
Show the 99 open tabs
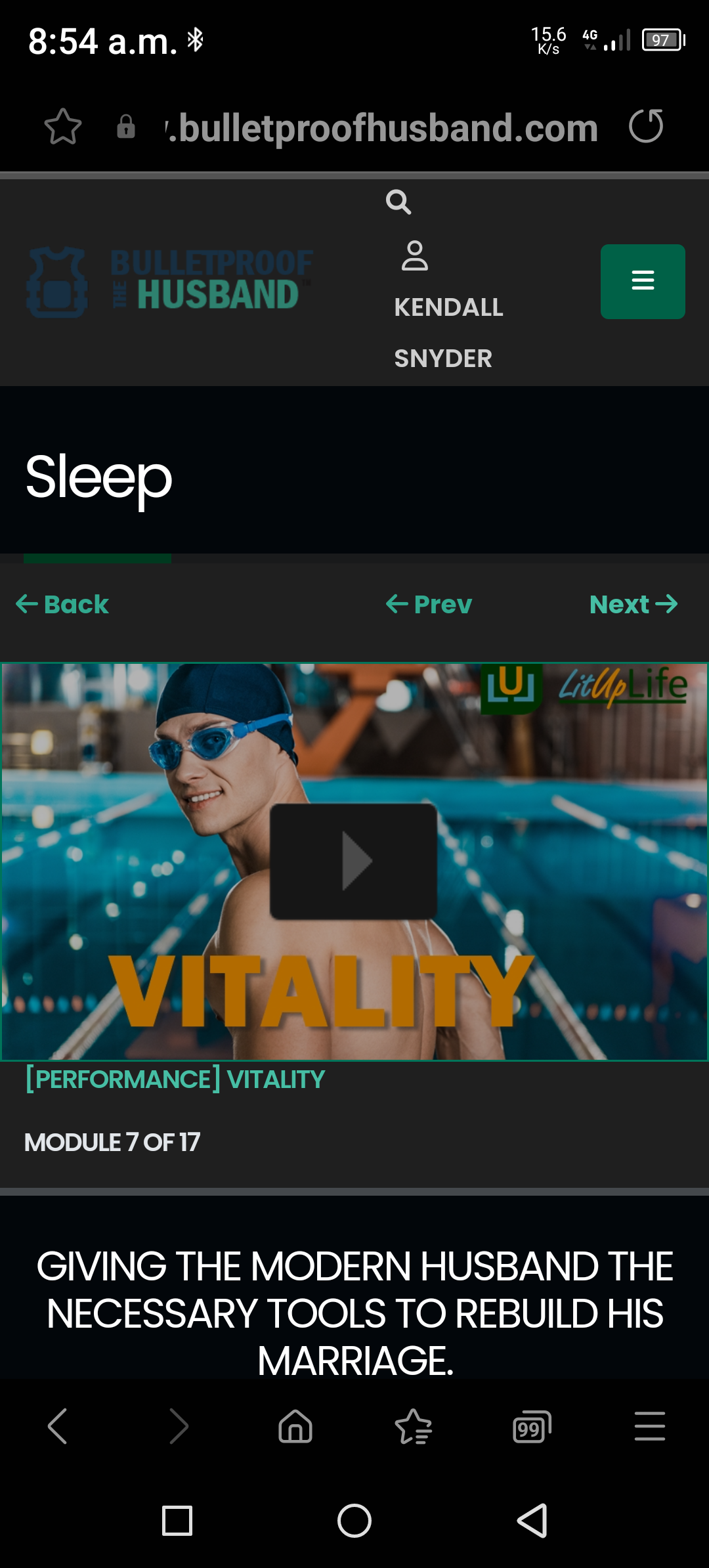[532, 1426]
